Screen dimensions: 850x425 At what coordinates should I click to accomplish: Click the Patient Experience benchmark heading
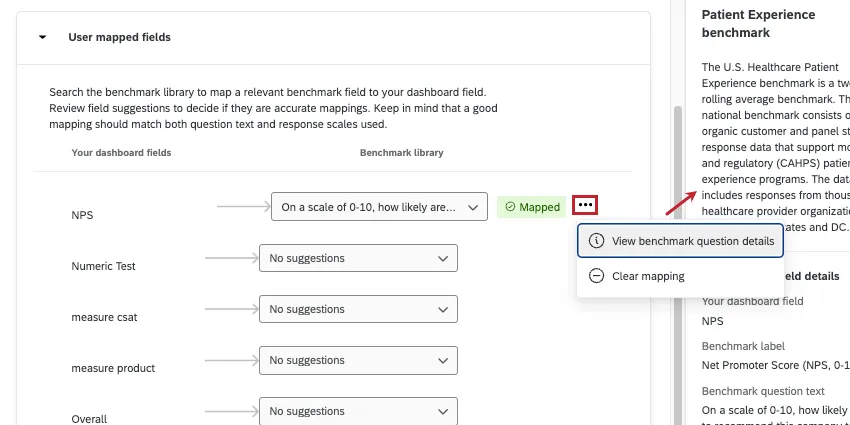[758, 23]
